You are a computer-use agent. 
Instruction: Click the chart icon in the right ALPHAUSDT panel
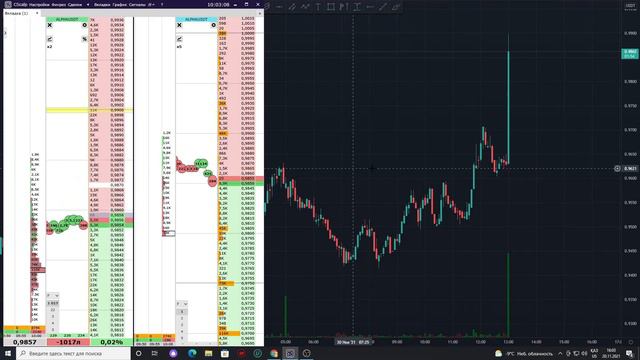pyautogui.click(x=179, y=39)
